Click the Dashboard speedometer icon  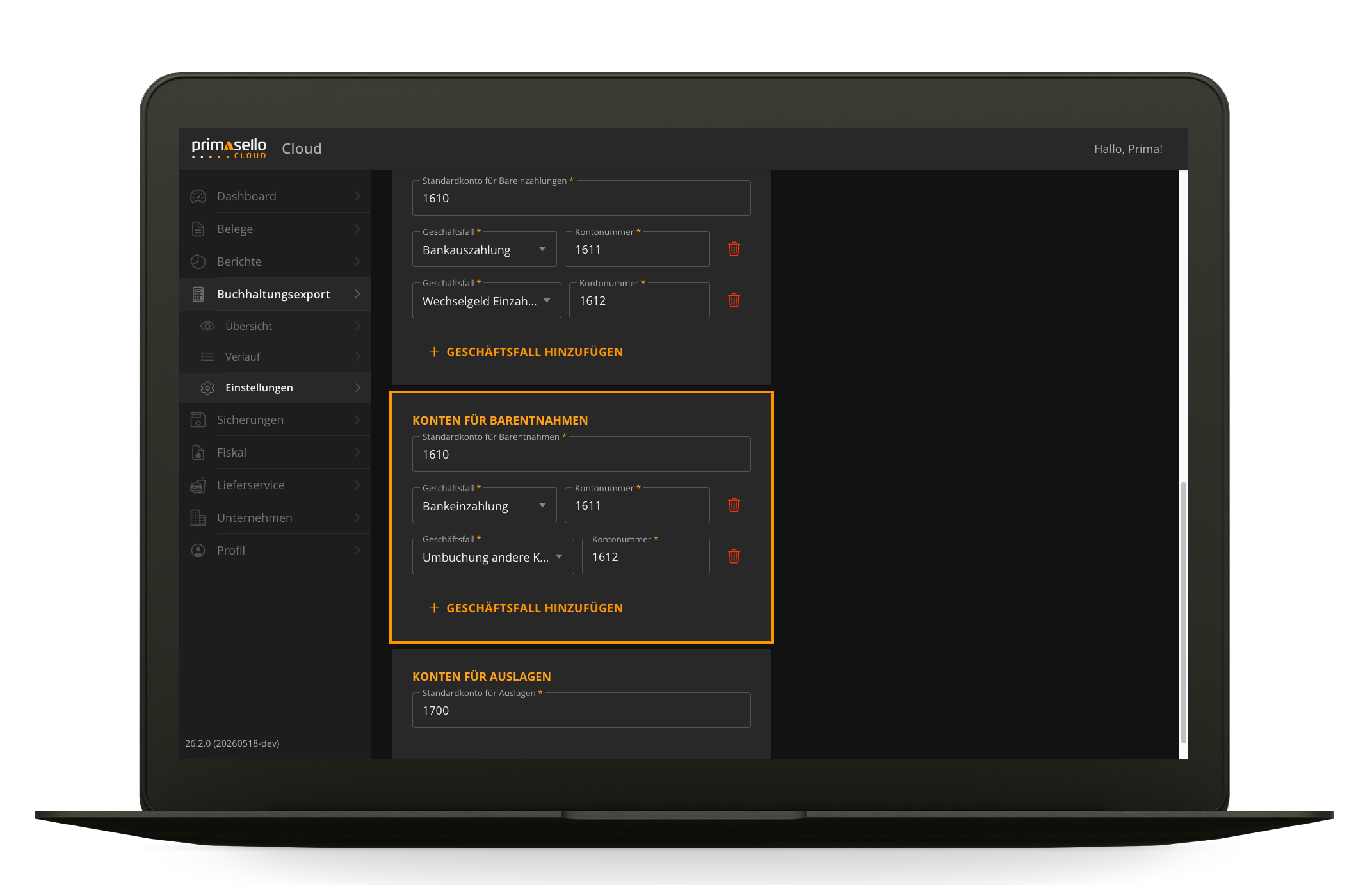click(x=198, y=197)
